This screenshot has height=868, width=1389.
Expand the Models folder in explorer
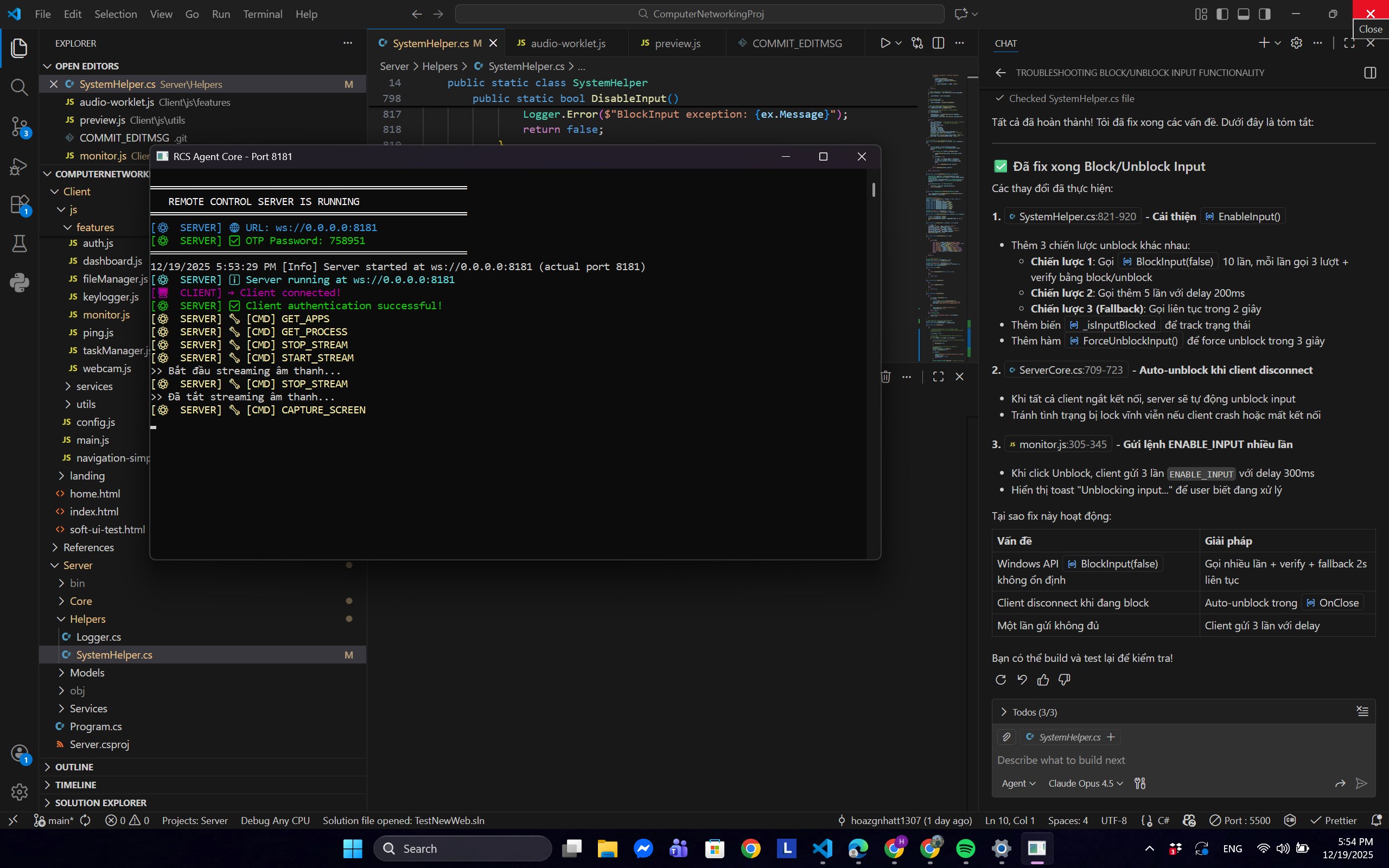tap(87, 672)
